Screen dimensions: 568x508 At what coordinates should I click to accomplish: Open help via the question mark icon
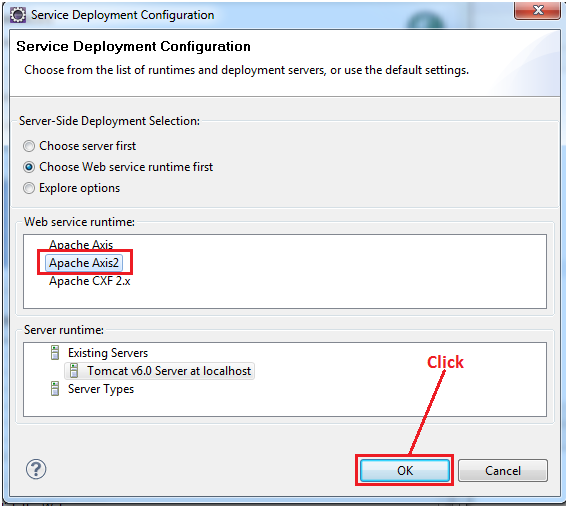[36, 469]
